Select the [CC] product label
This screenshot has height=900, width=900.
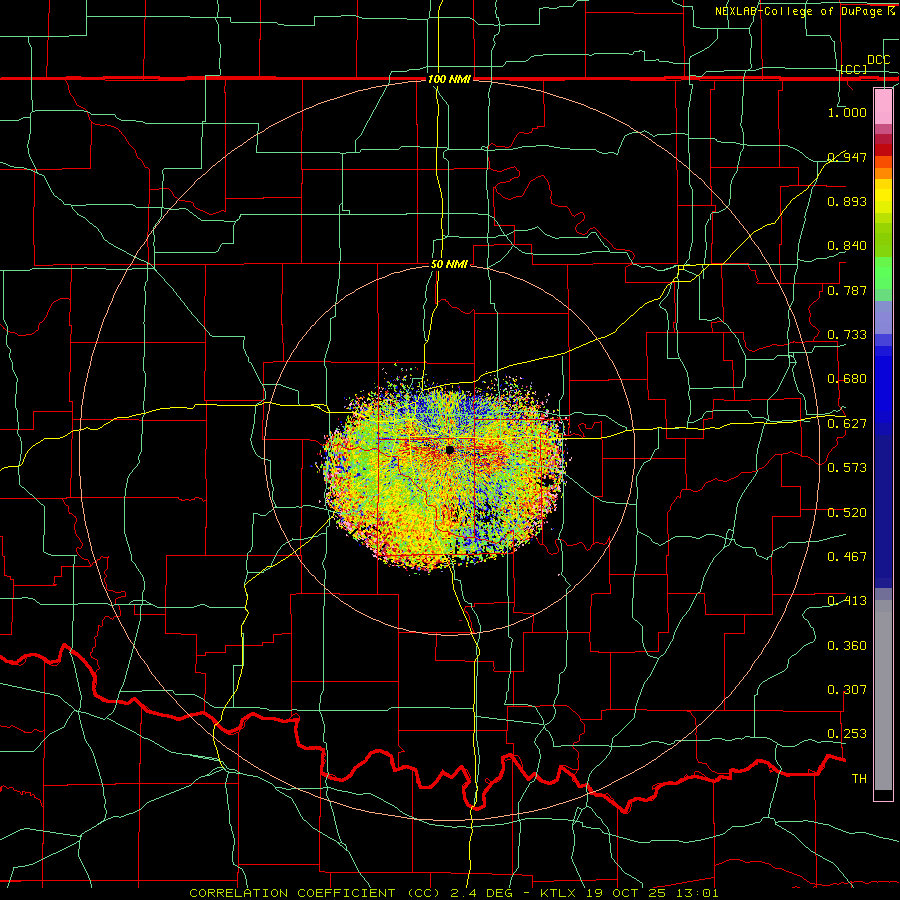click(x=854, y=69)
